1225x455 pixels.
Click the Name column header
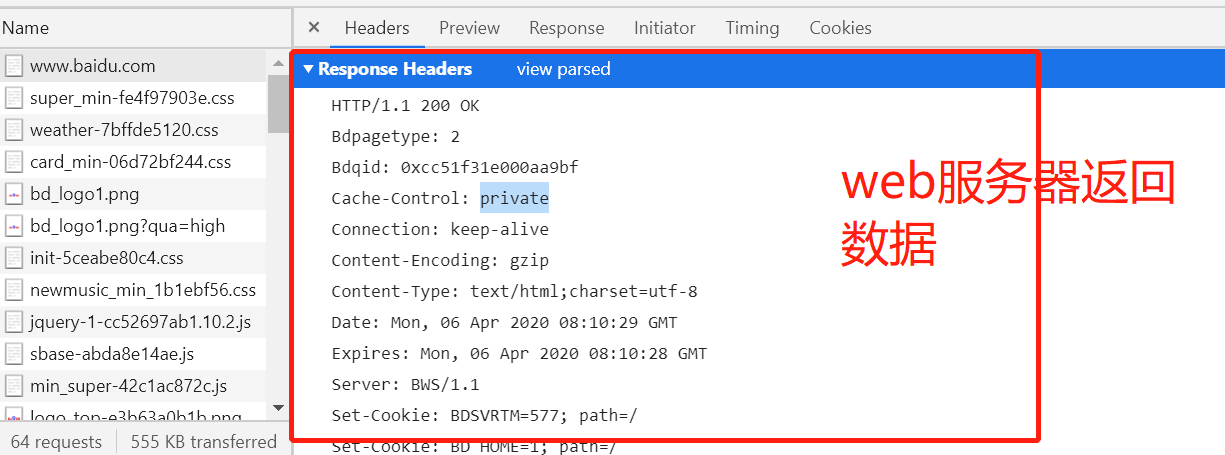tap(26, 28)
